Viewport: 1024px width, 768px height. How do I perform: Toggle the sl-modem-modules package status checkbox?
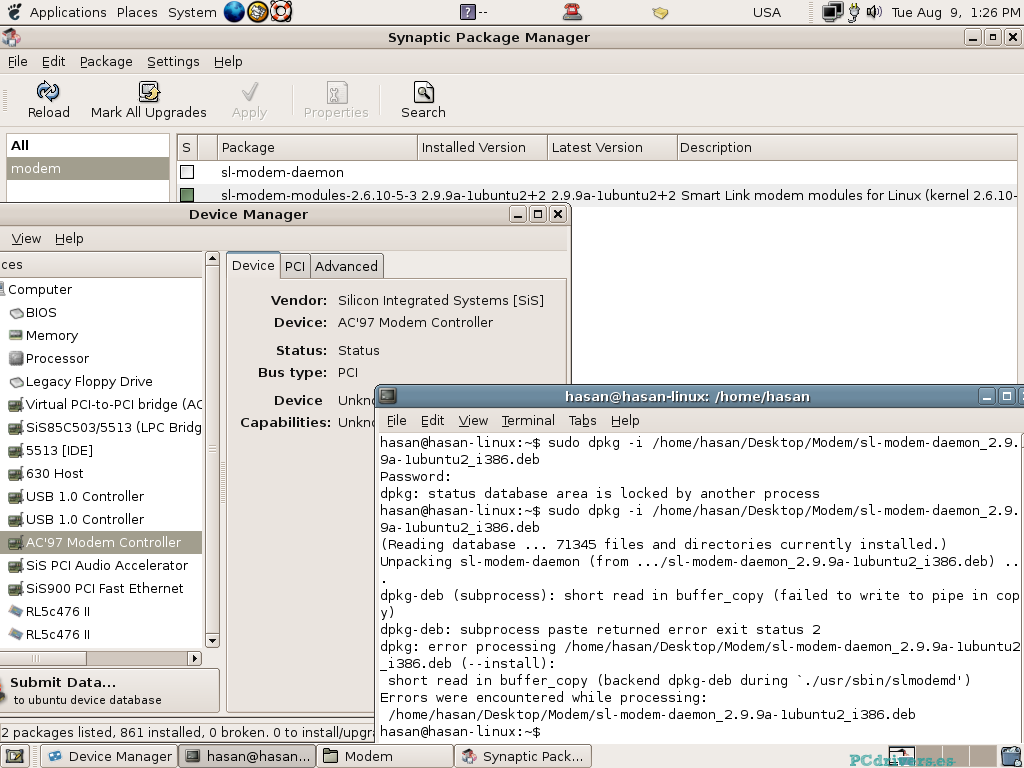click(187, 195)
